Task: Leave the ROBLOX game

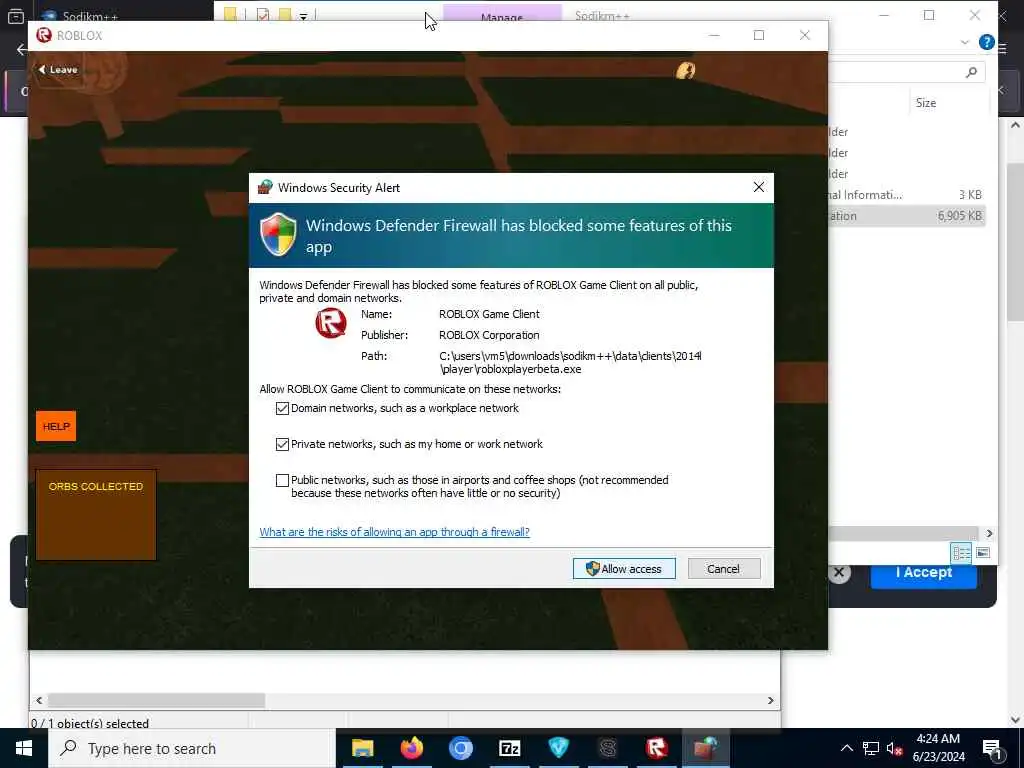Action: pos(57,69)
